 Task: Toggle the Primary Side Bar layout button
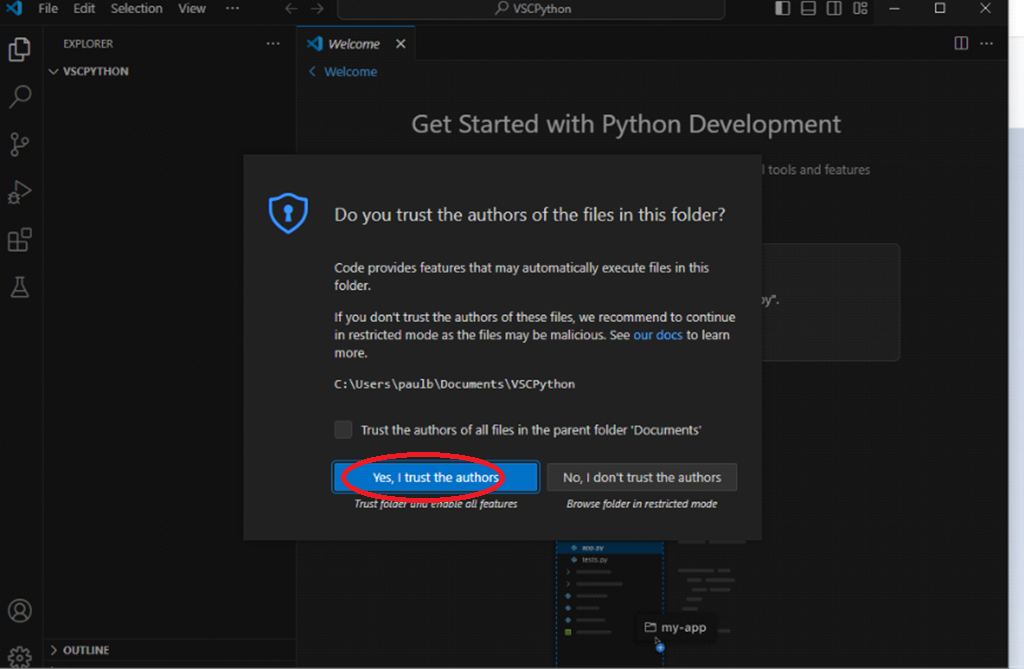pos(782,9)
